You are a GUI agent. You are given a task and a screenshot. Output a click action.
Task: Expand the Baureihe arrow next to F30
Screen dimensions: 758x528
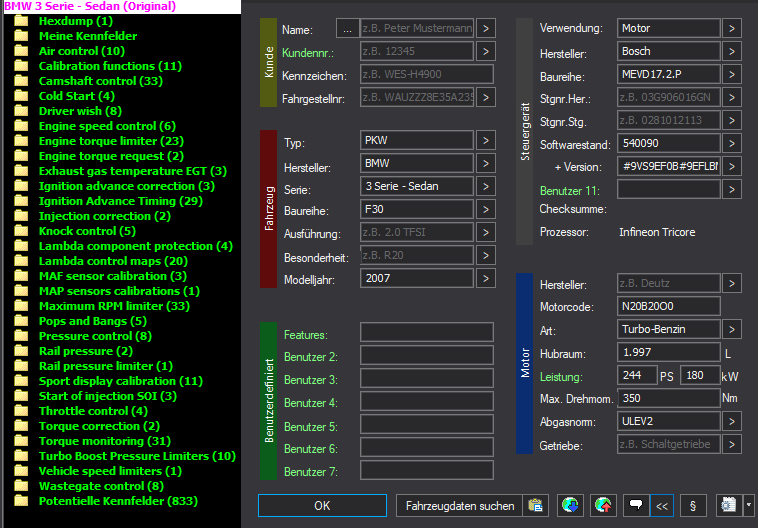tap(486, 209)
